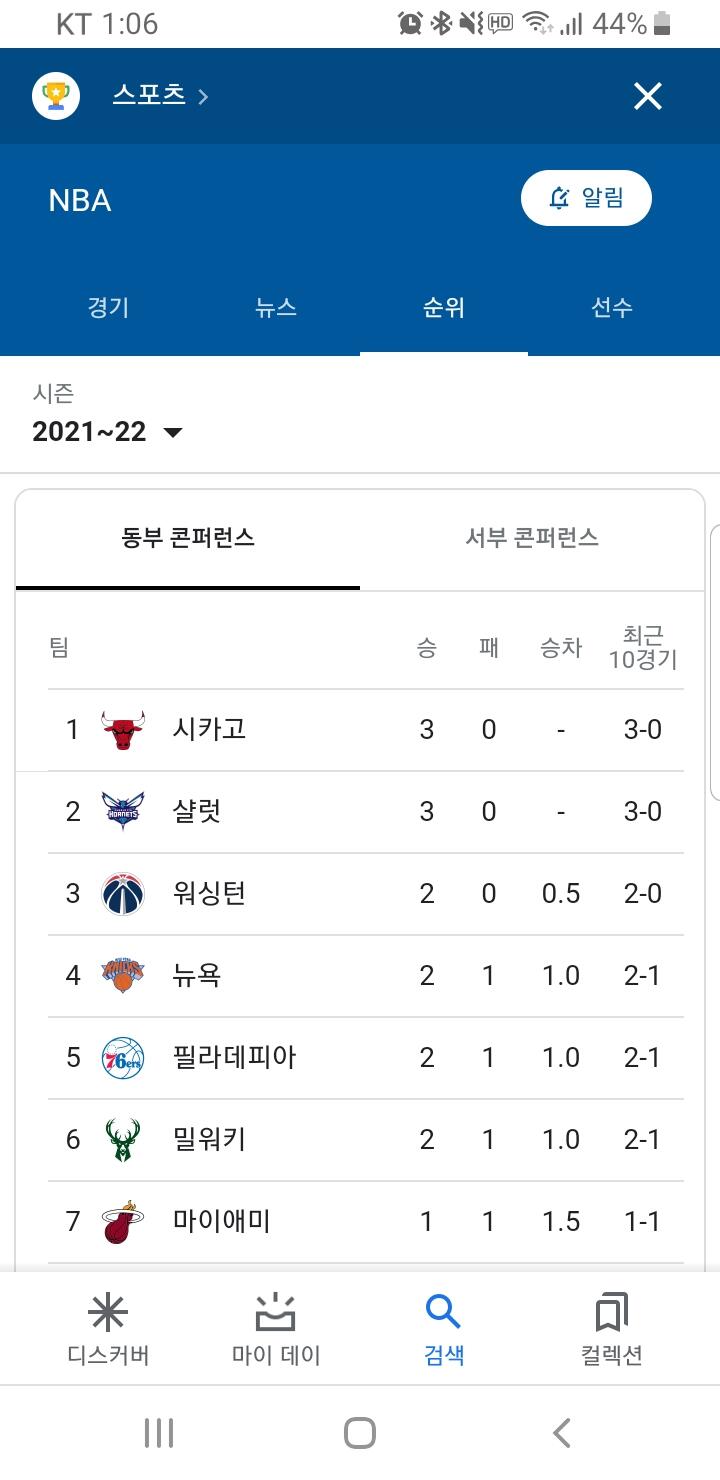The image size is (720, 1480).
Task: Close the NBA sports panel
Action: (648, 96)
